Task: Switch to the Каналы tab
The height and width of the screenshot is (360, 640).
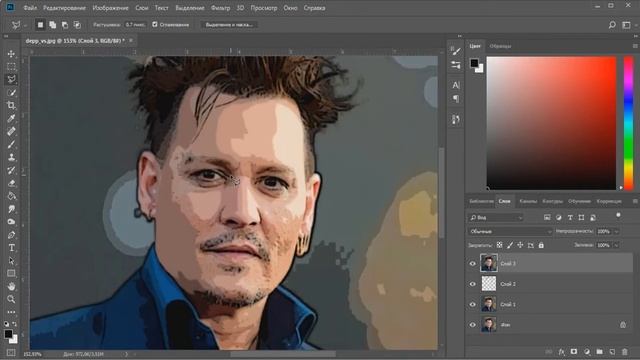Action: click(x=528, y=201)
